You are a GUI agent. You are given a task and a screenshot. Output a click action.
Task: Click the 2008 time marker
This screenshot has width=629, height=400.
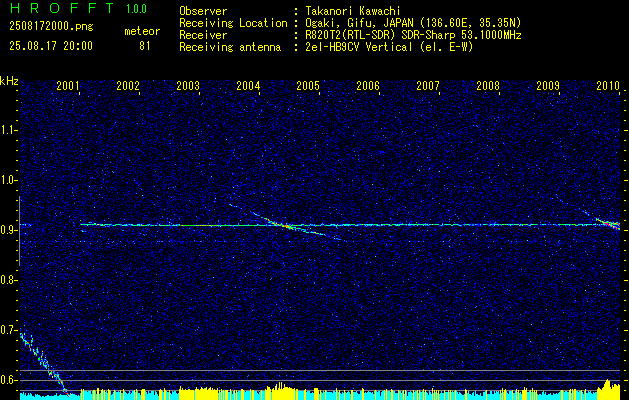pos(488,85)
